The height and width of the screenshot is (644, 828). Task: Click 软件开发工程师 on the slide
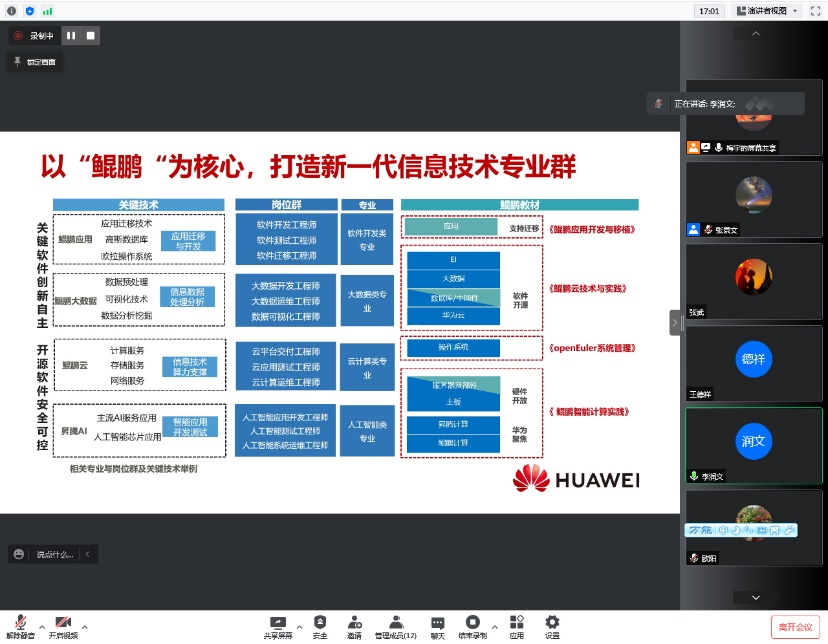tap(287, 225)
